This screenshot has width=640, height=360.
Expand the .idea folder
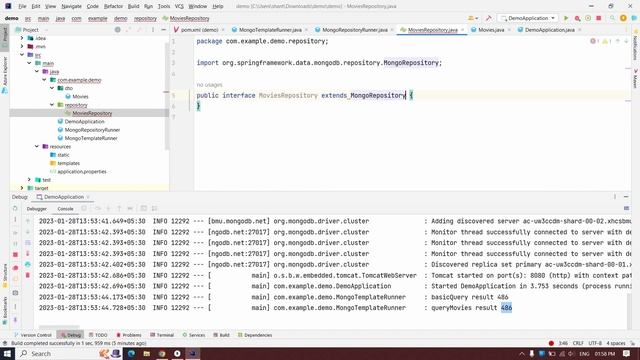point(22,38)
